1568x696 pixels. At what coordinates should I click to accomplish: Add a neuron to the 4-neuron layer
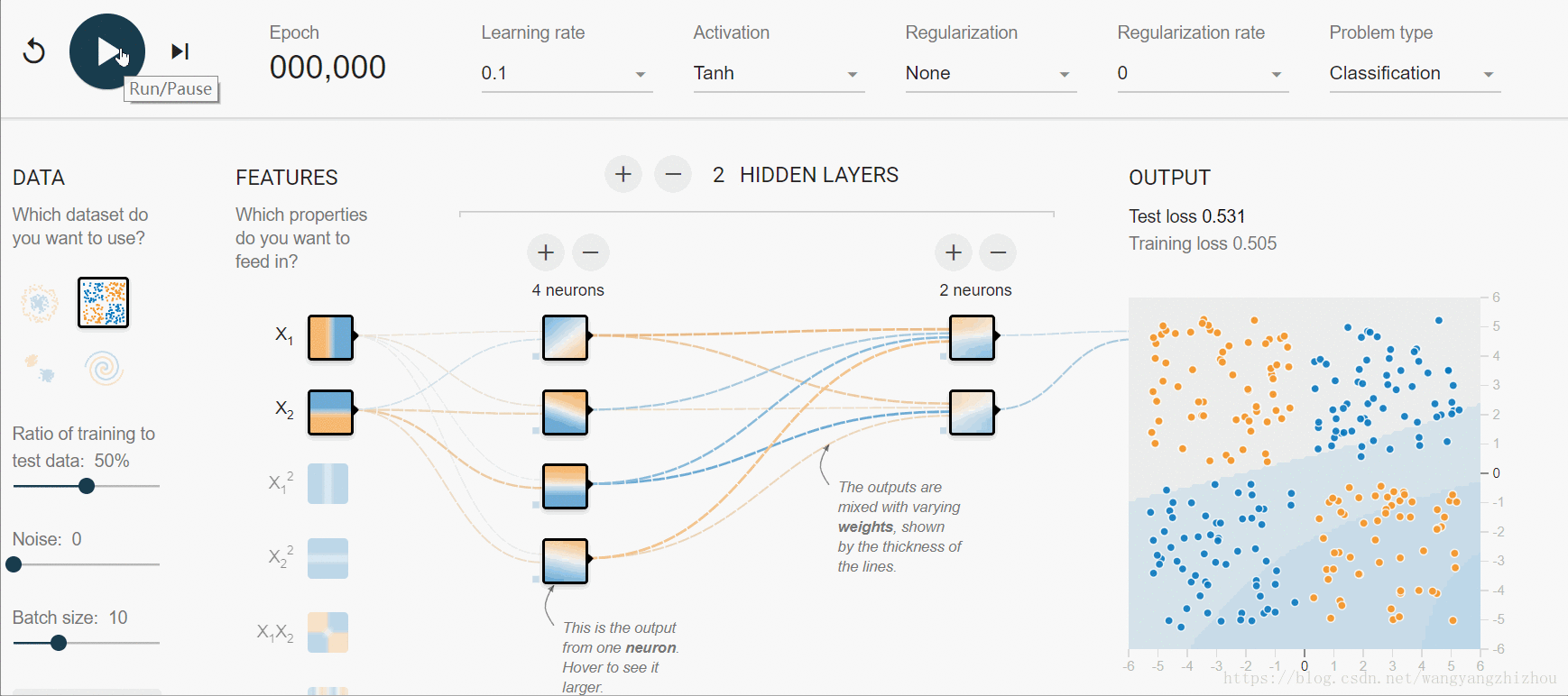tap(546, 252)
